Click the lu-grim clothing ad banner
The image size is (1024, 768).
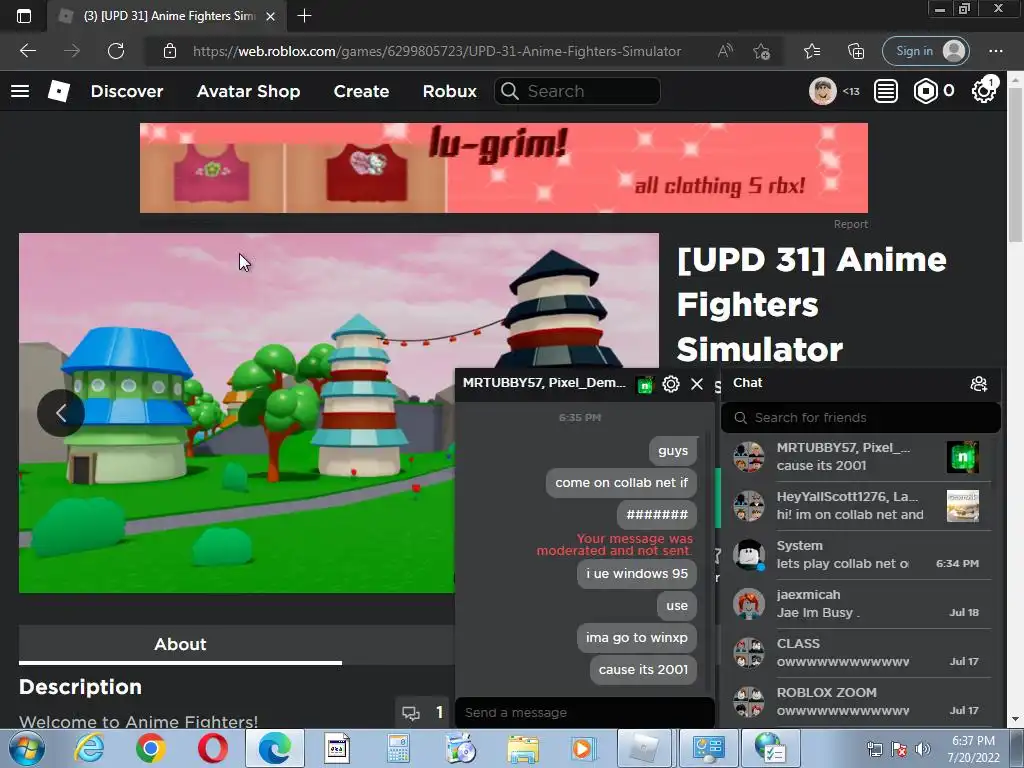click(504, 168)
